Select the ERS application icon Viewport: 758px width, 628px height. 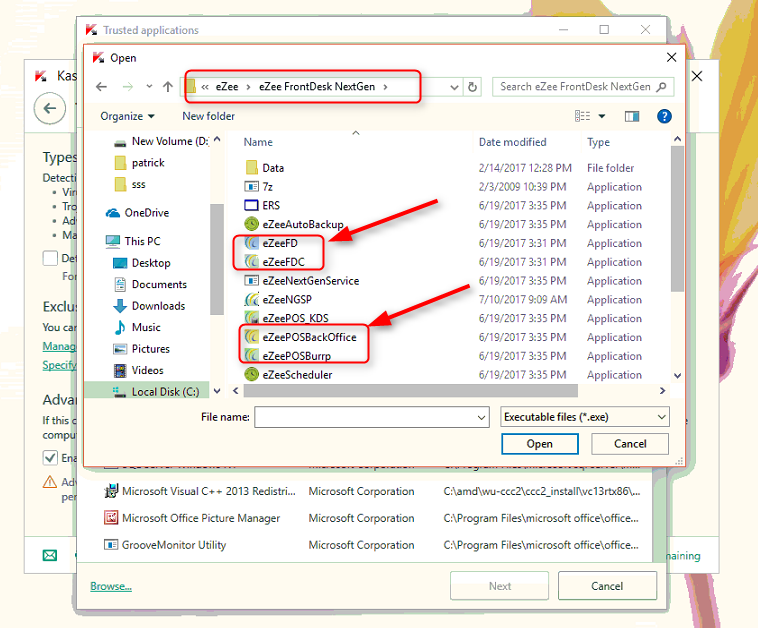[251, 205]
